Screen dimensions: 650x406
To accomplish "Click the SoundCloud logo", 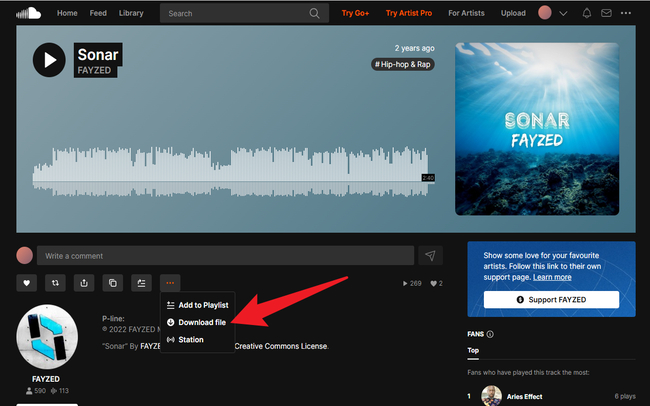I will 29,13.
